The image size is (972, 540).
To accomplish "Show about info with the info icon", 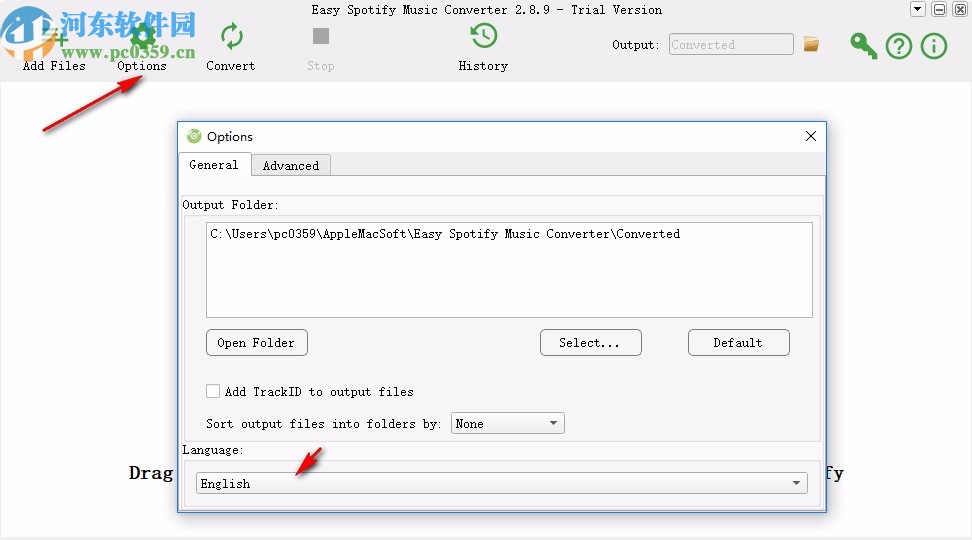I will coord(934,46).
